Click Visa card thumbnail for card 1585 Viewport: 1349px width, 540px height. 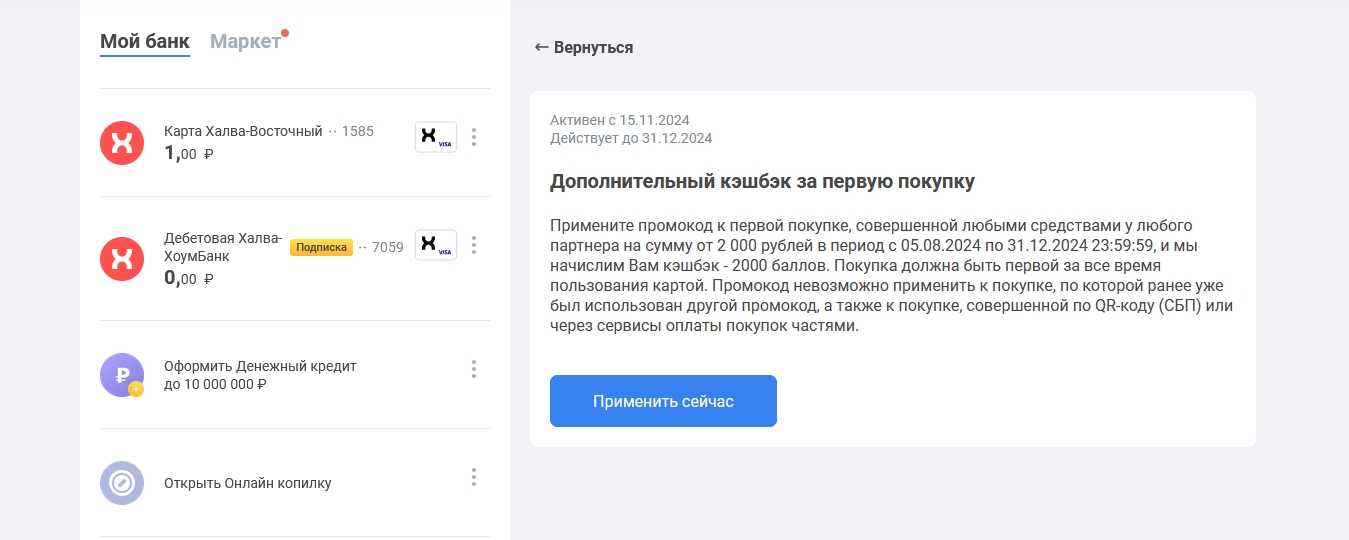(x=436, y=137)
